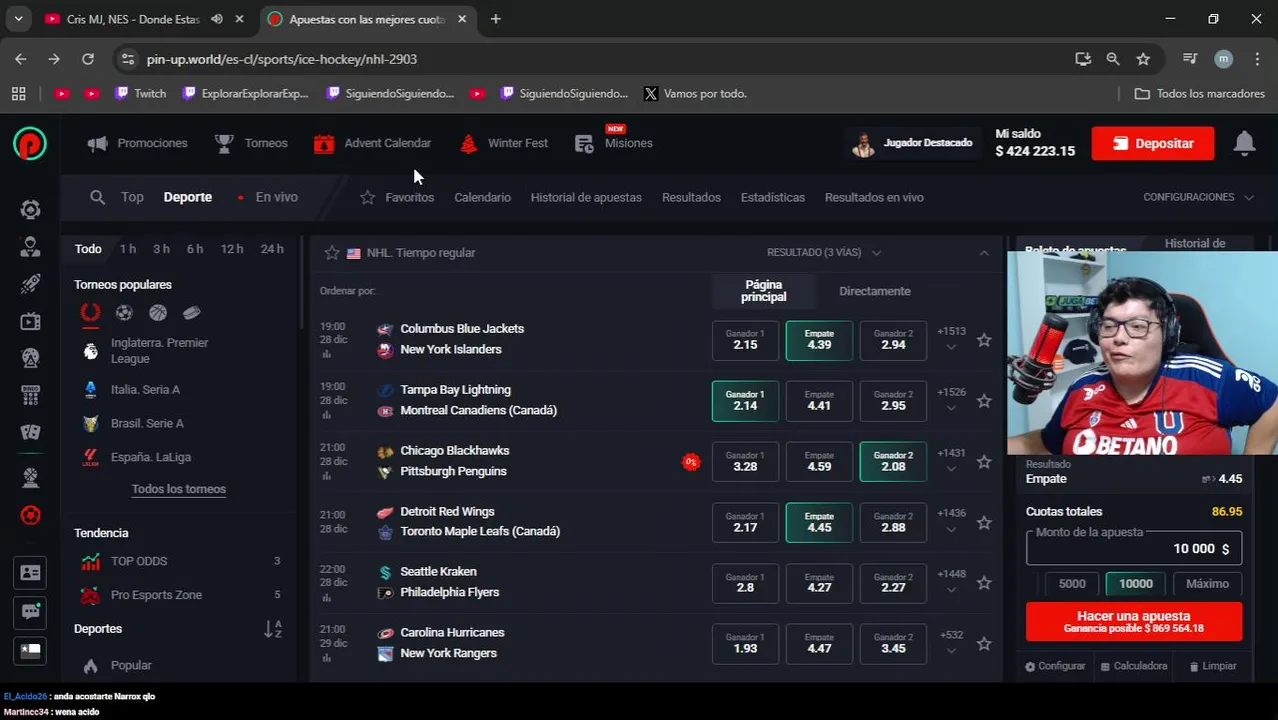The image size is (1278, 720).
Task: Click the search magnifier next to Top
Action: pos(97,197)
